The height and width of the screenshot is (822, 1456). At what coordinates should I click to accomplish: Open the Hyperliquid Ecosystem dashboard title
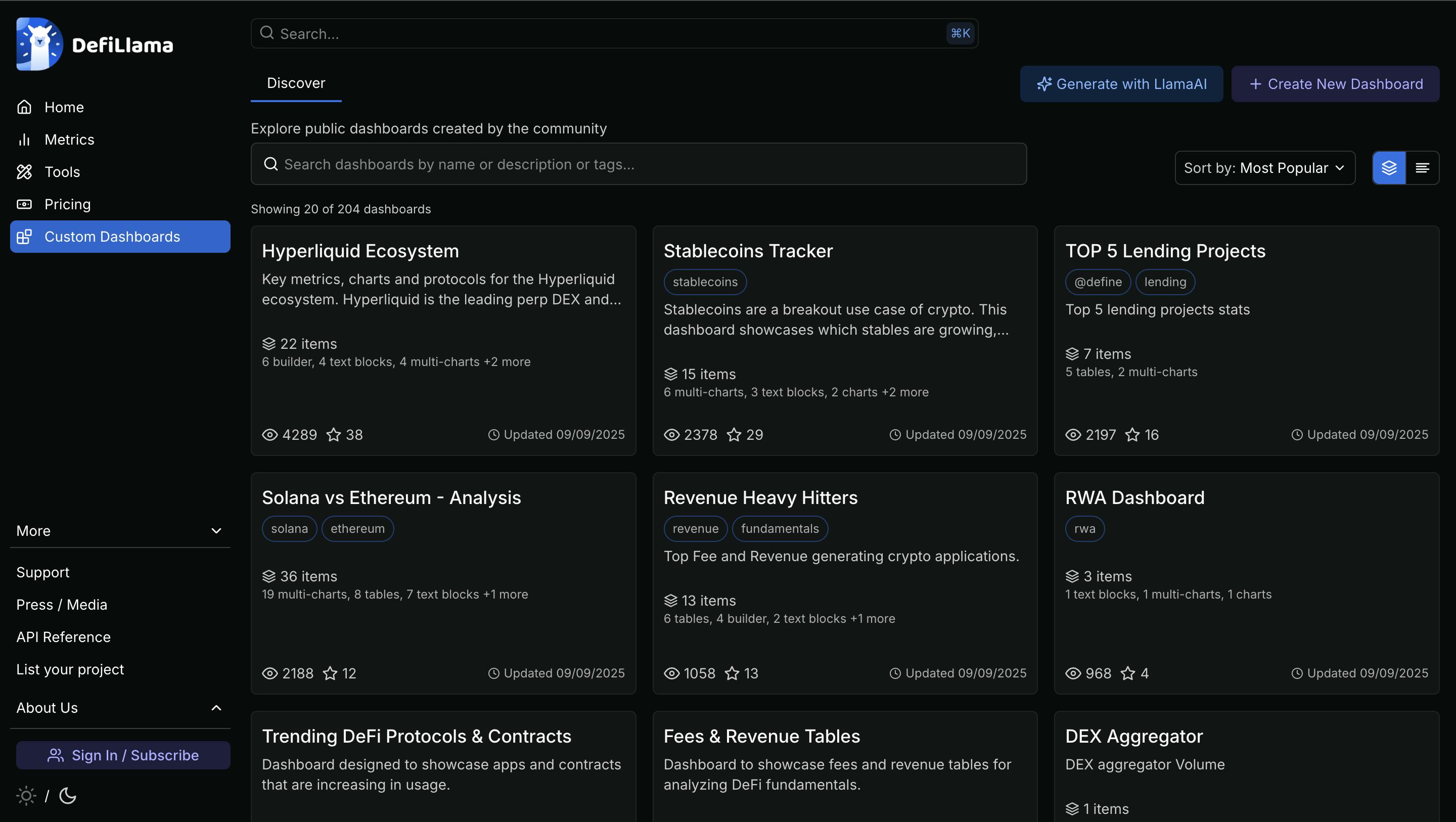click(360, 251)
